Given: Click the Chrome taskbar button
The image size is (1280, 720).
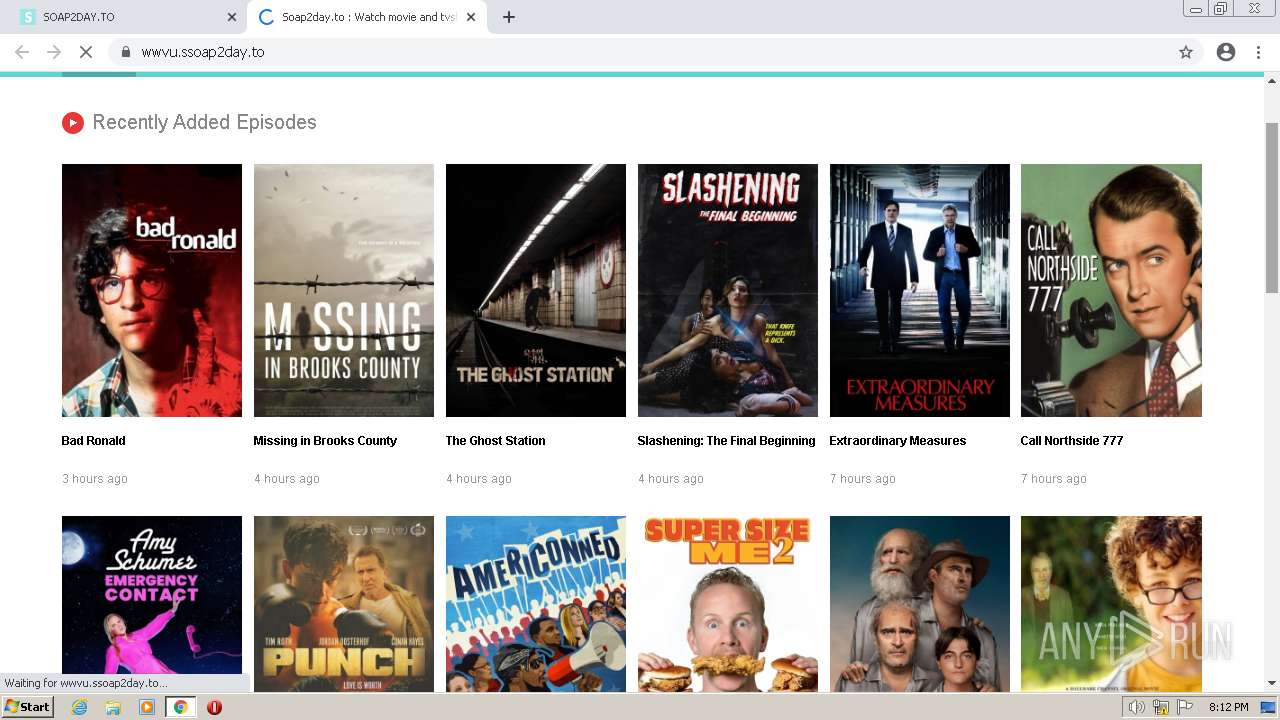Looking at the screenshot, I should click(180, 707).
